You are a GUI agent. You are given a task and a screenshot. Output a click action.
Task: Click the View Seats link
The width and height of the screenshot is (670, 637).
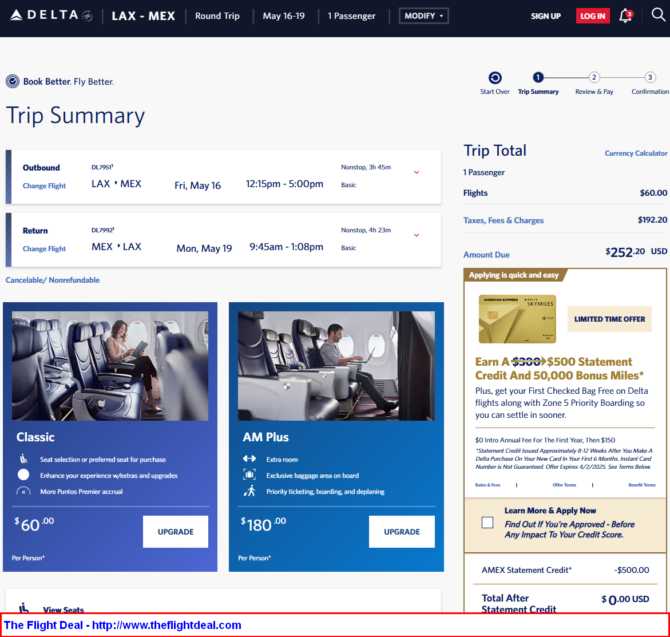[x=63, y=609]
